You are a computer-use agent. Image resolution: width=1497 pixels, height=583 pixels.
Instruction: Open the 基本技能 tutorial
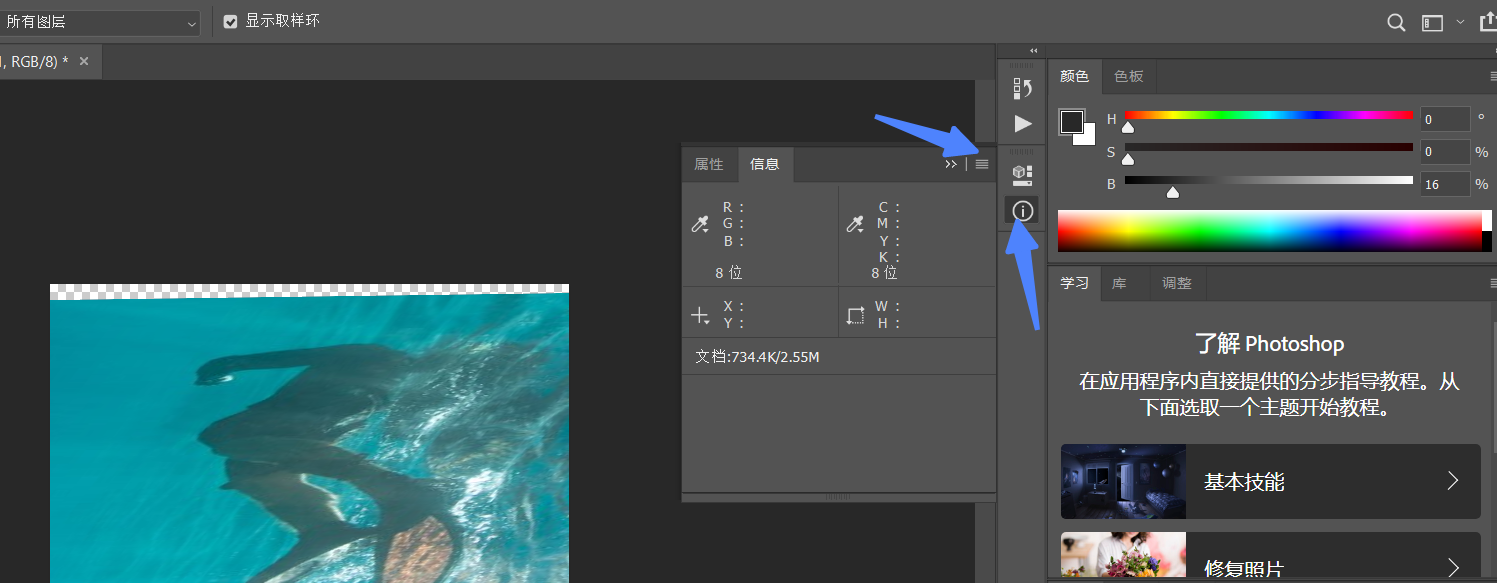[x=1270, y=481]
